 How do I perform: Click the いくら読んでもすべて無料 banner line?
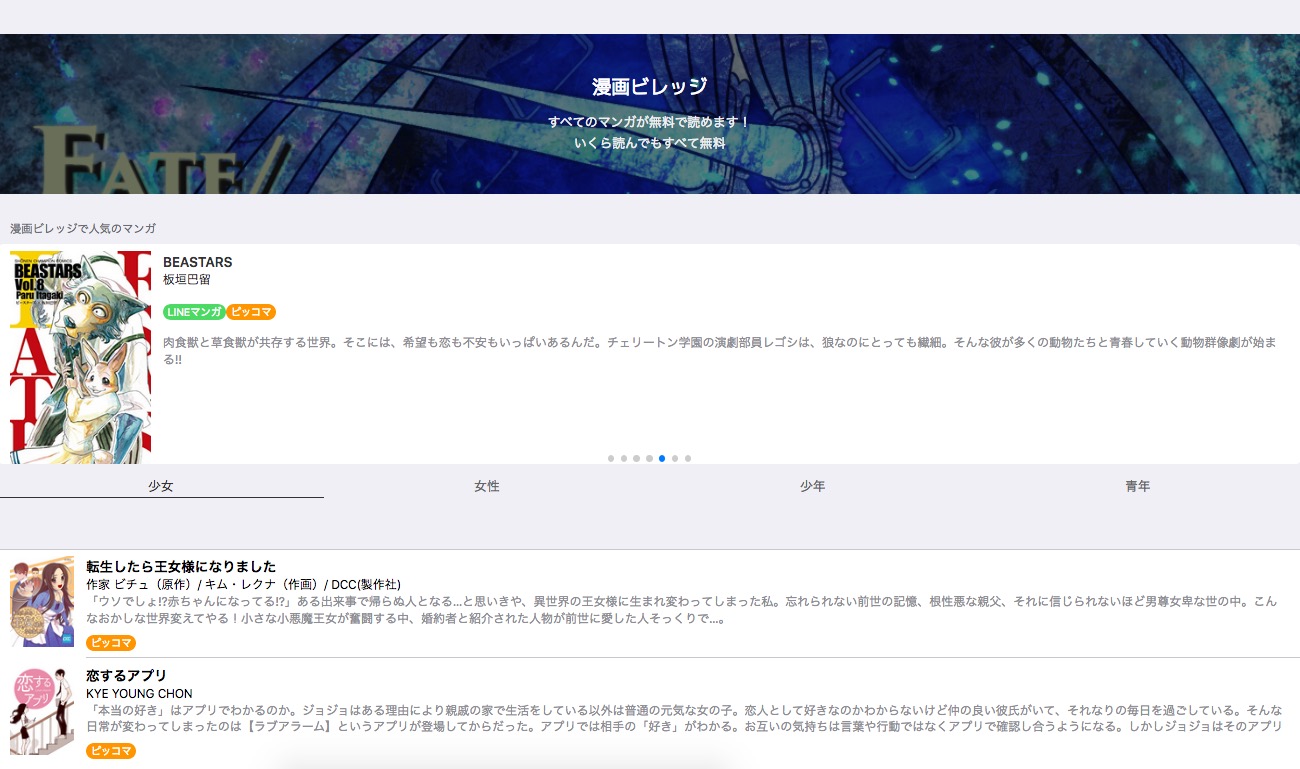[649, 143]
